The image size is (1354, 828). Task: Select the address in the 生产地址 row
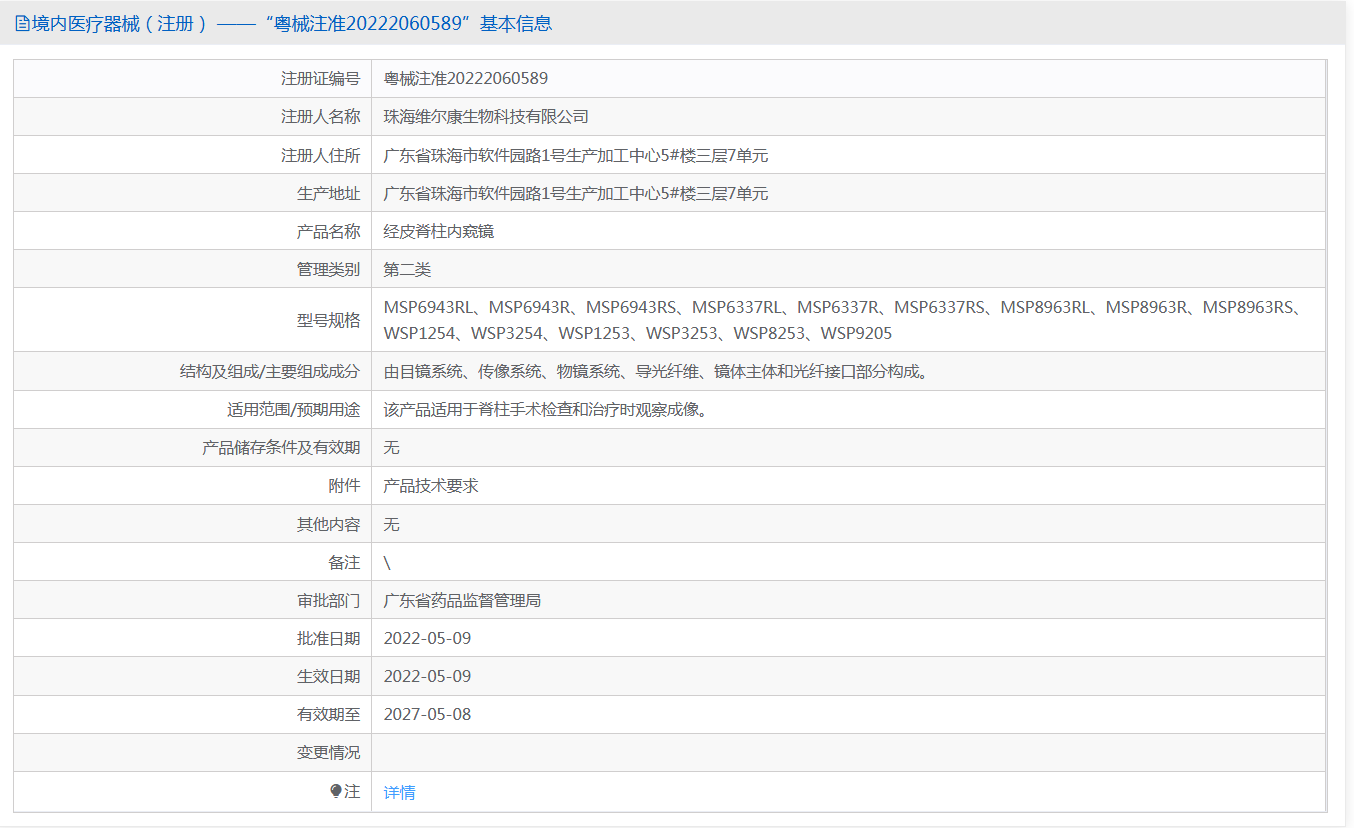pos(576,193)
